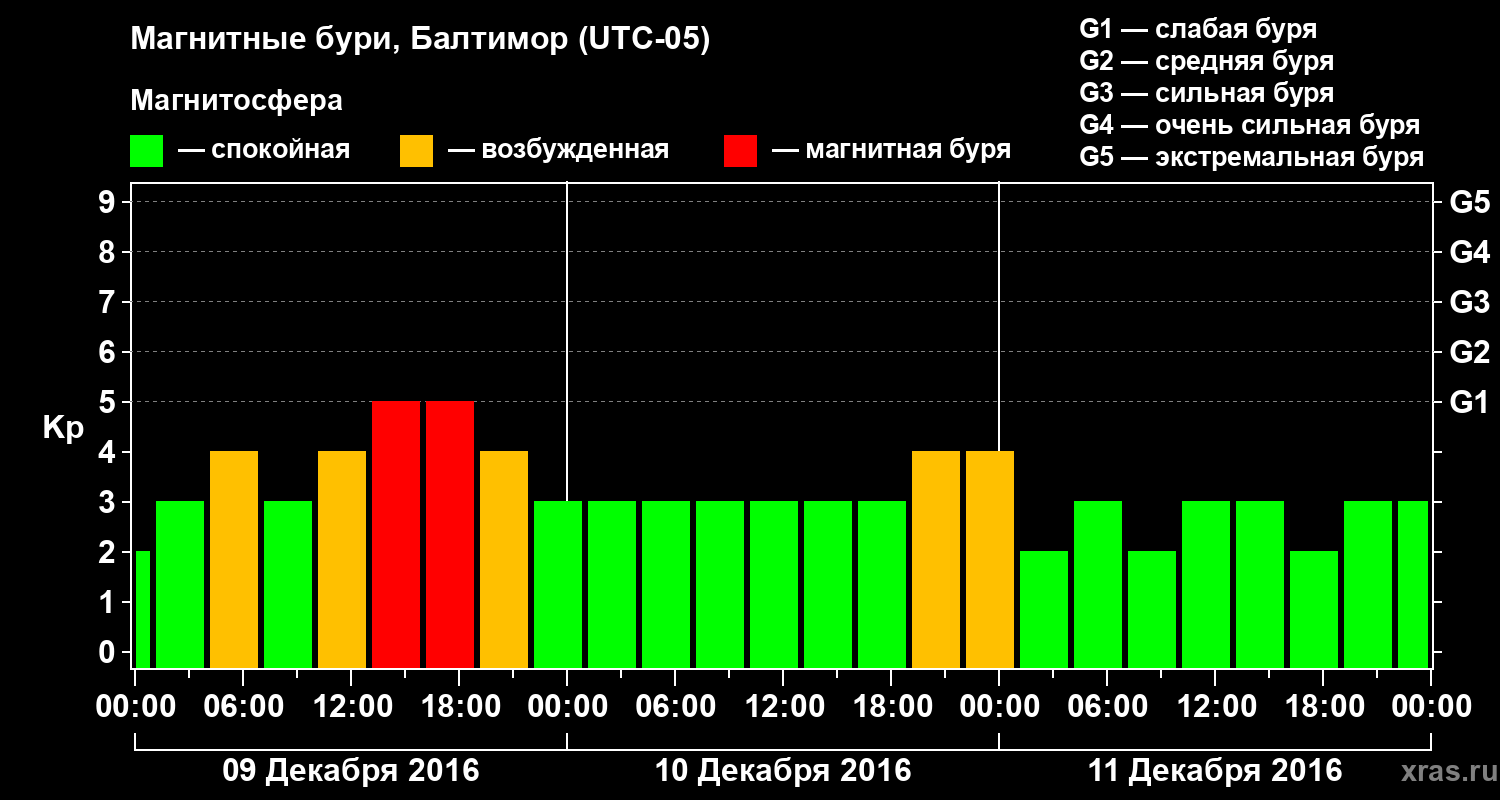
Task: Click the right-axis 'G5' tick label
Action: coord(1469,202)
